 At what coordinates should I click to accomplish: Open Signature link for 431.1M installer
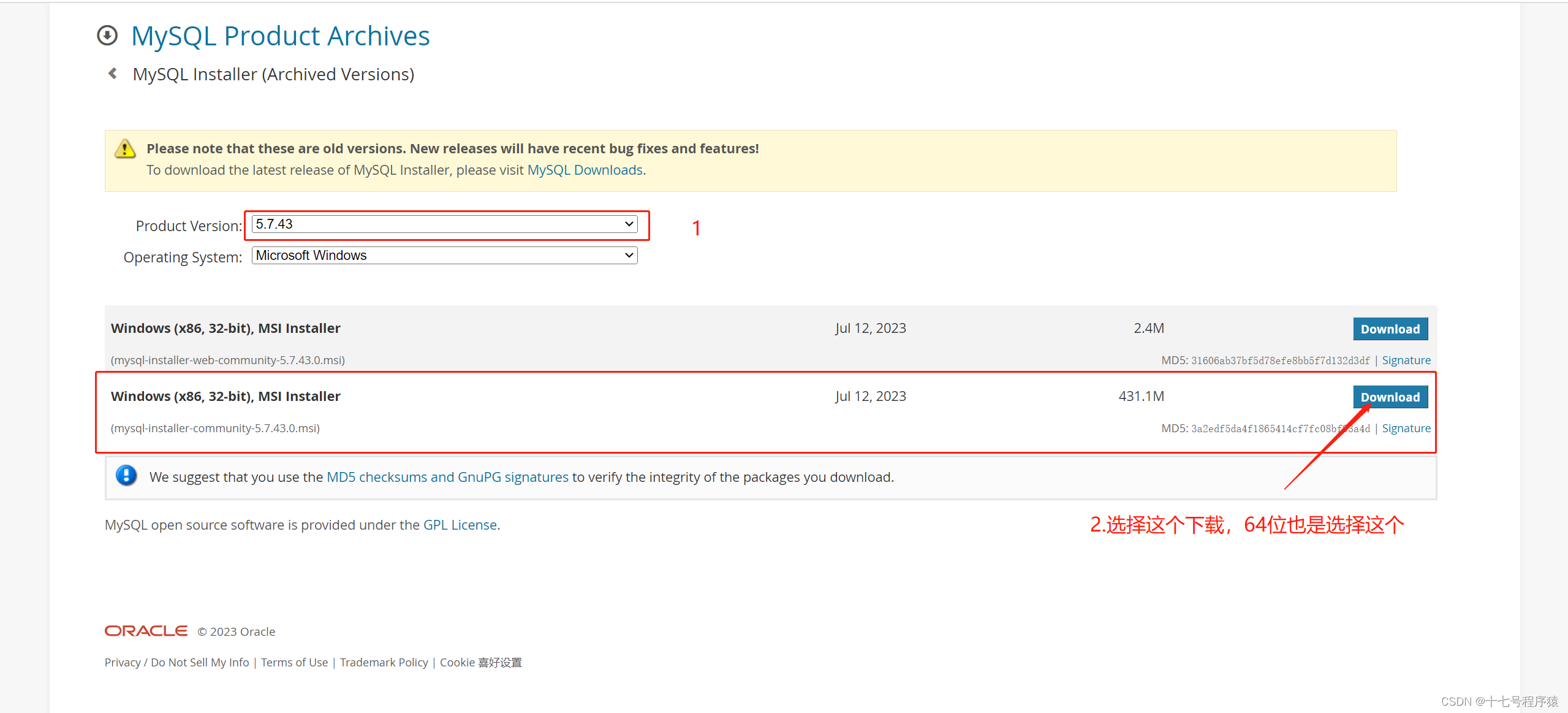[x=1406, y=429]
